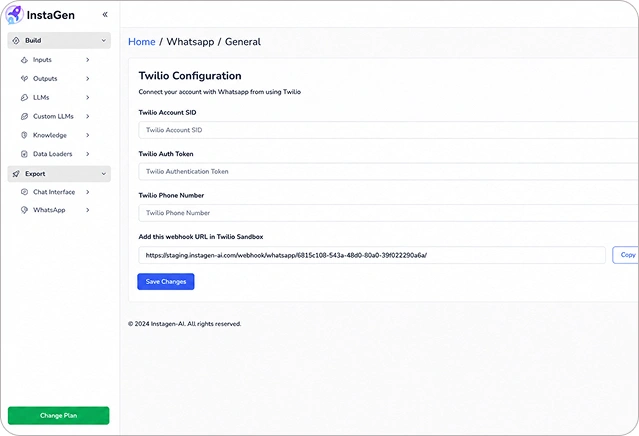Click the 'Twilio Auth Token' label
The height and width of the screenshot is (436, 639).
tap(166, 154)
